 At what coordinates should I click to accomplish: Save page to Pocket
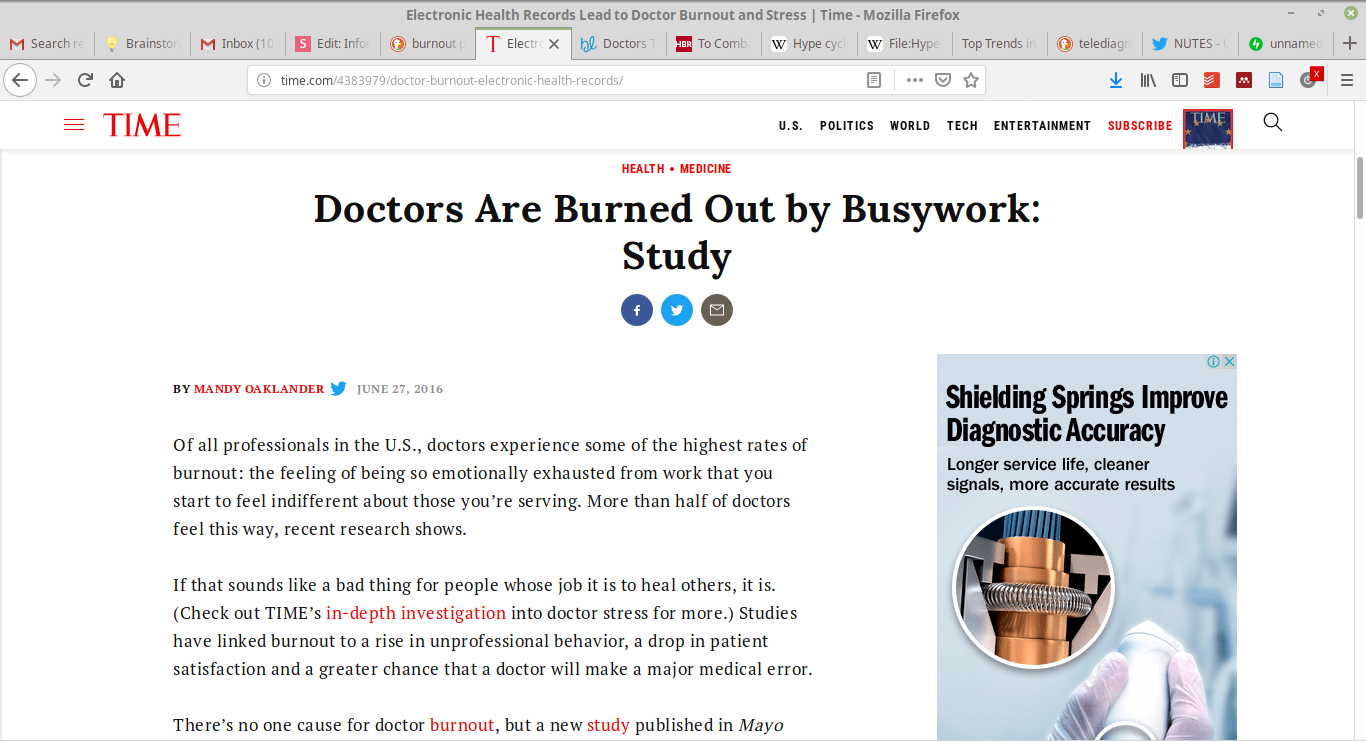click(942, 80)
